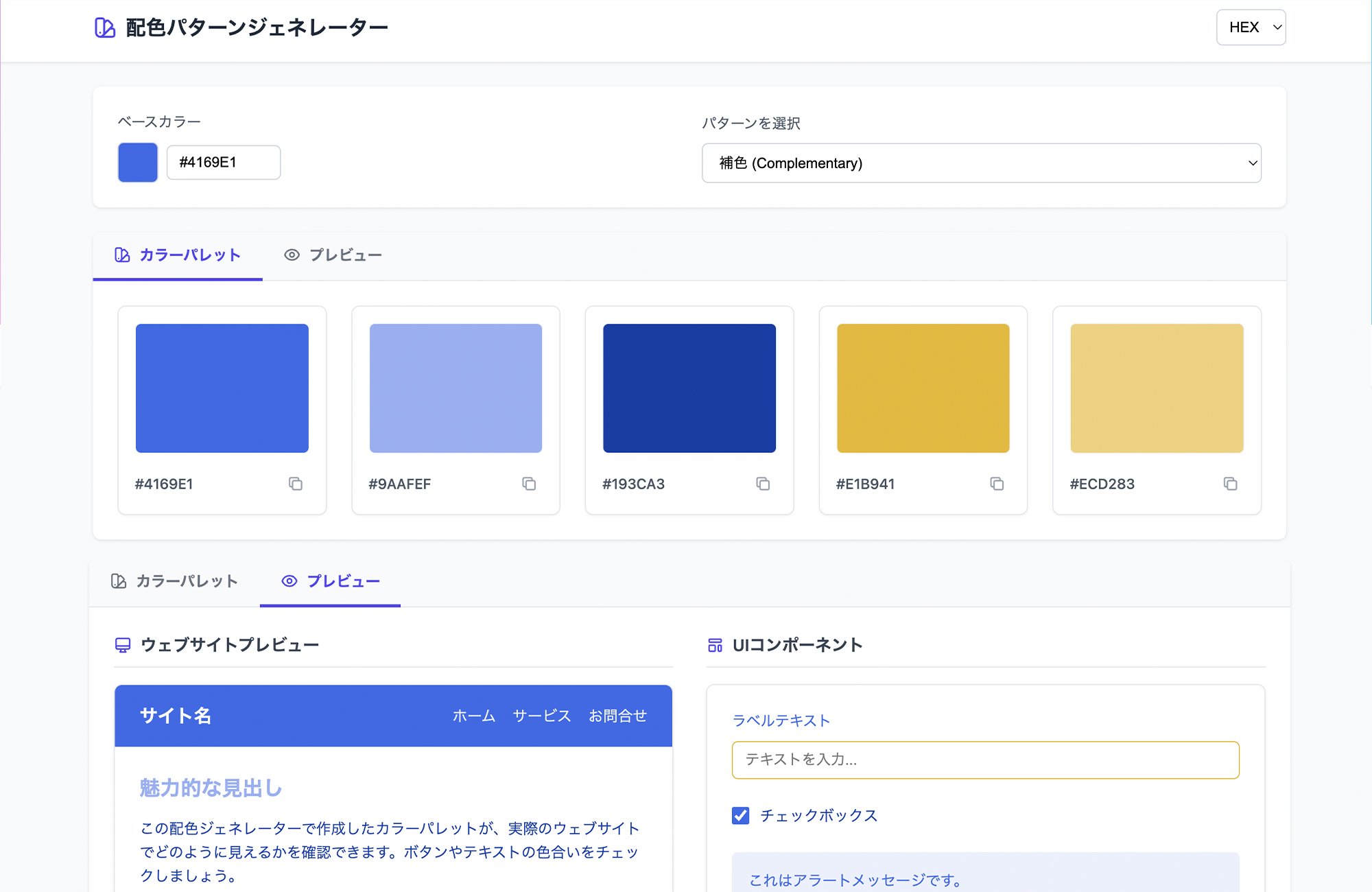Open the HEX color format dropdown
This screenshot has width=1372, height=892.
(1251, 27)
